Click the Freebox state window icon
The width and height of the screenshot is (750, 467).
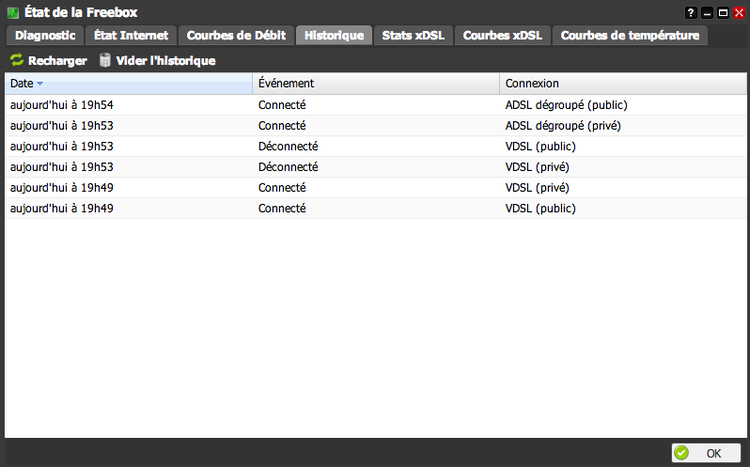(13, 12)
